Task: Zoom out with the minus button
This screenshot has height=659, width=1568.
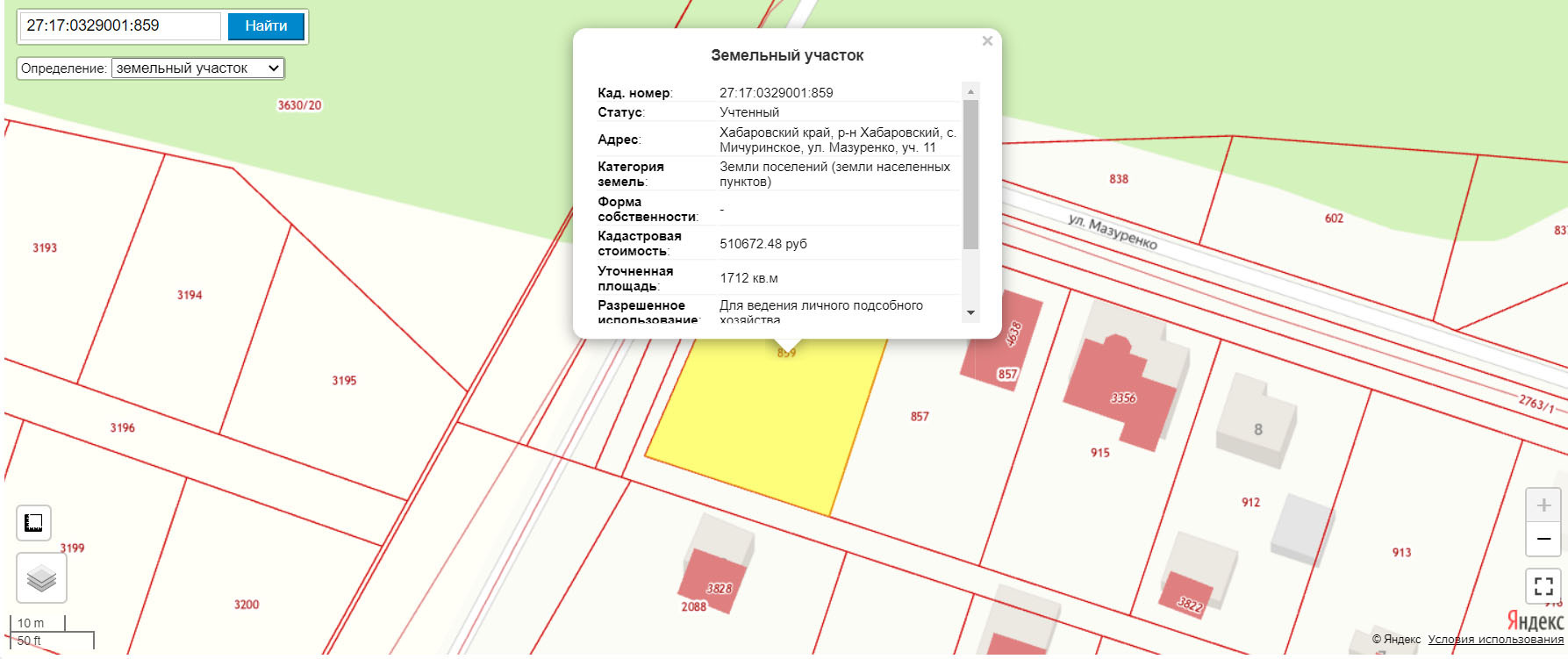Action: coord(1543,539)
